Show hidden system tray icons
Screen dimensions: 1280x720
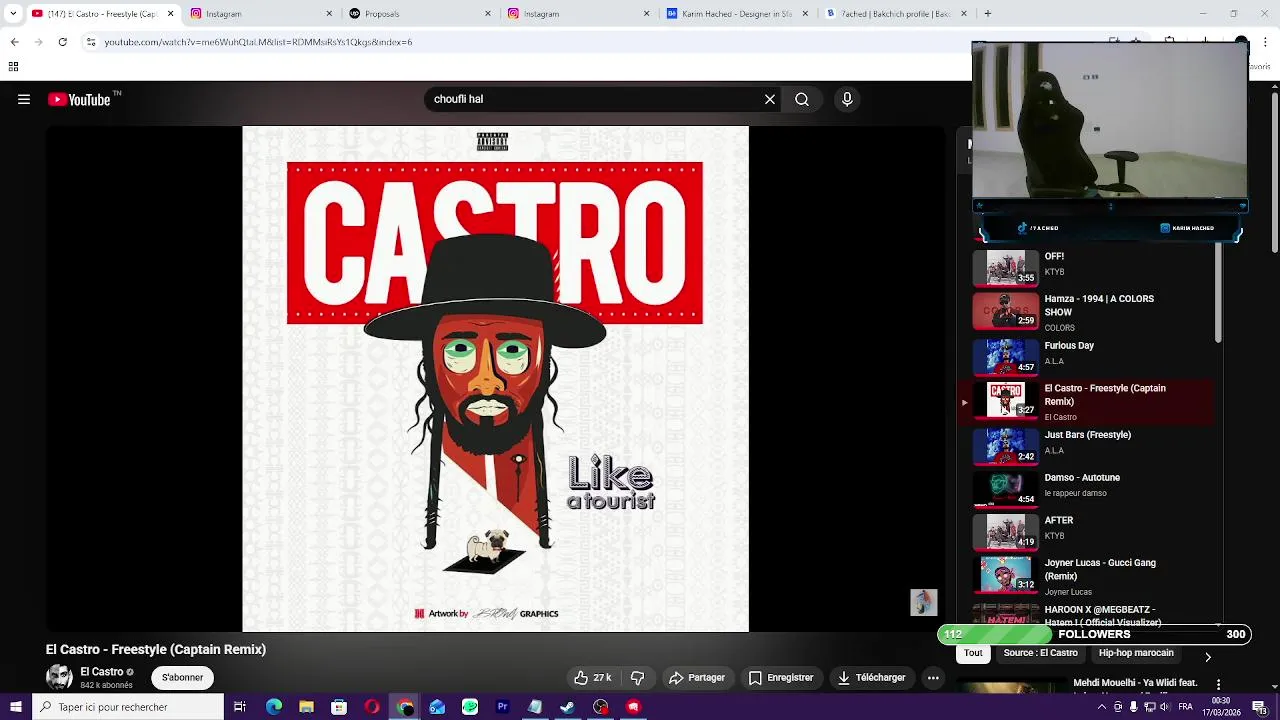point(1101,707)
